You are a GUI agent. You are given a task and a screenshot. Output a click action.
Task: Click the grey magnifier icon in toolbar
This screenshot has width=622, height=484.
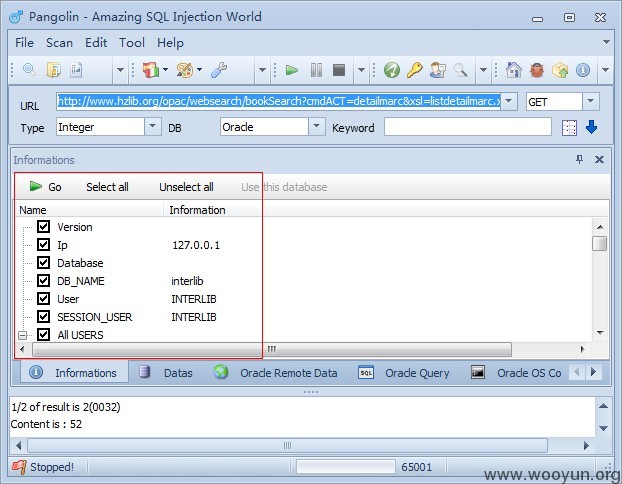(461, 70)
